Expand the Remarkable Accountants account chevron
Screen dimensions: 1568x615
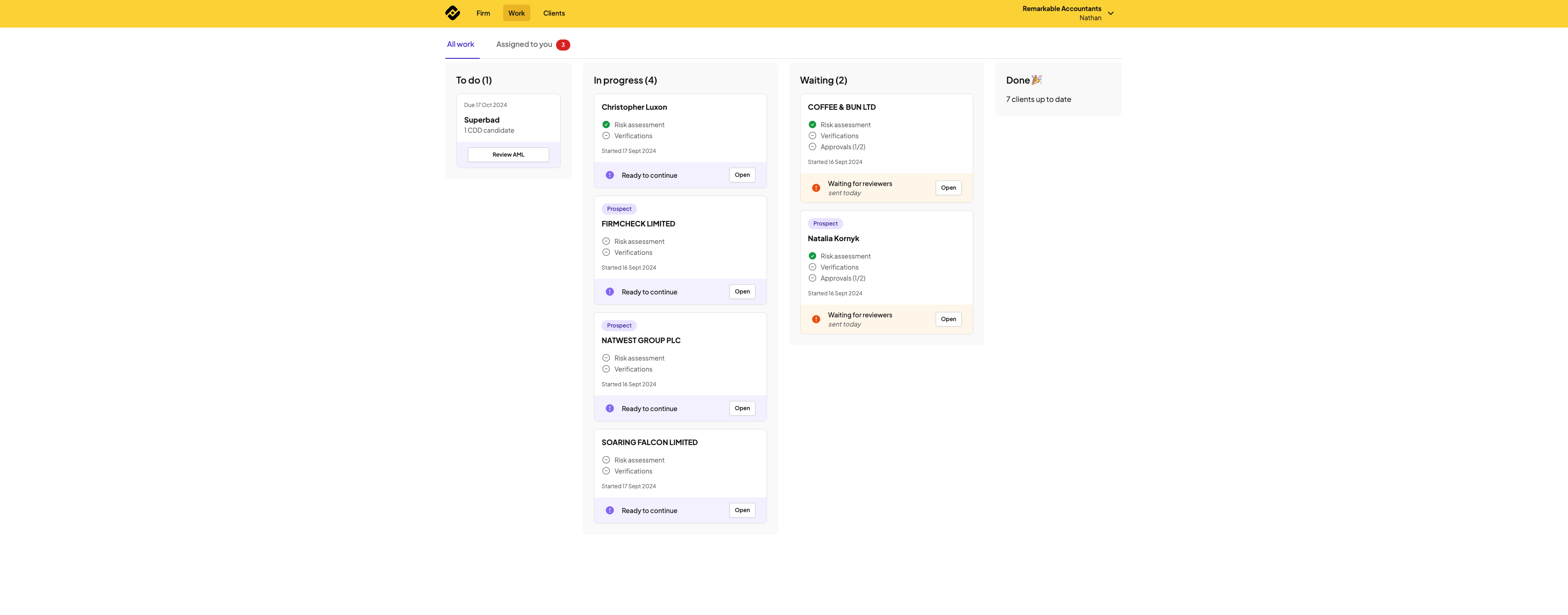[1110, 13]
